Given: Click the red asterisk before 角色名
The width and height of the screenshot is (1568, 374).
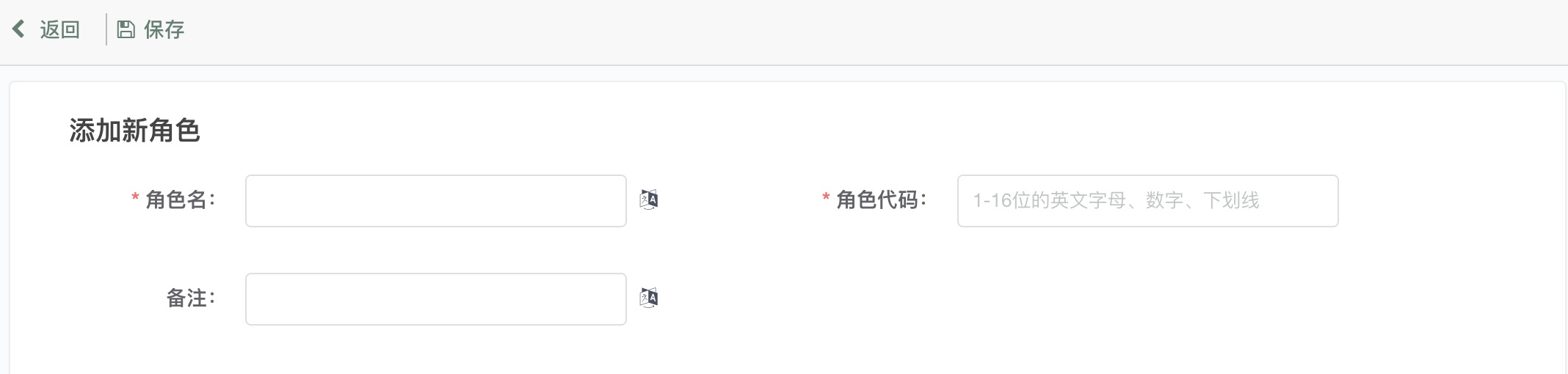Looking at the screenshot, I should click(x=135, y=198).
